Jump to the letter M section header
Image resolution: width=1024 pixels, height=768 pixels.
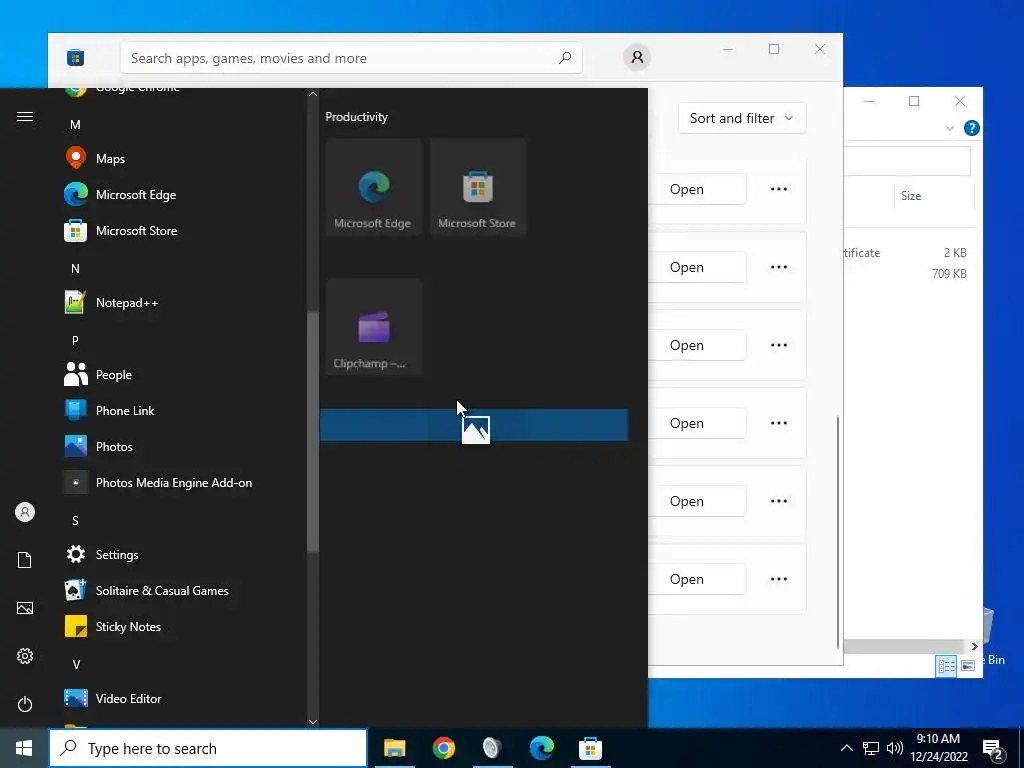point(75,125)
